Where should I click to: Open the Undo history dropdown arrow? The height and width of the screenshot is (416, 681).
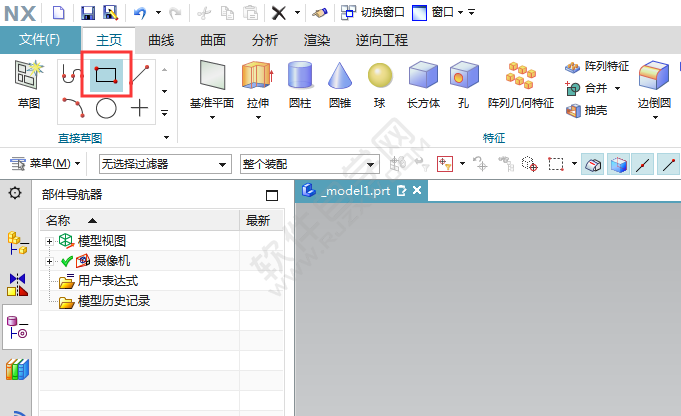pyautogui.click(x=159, y=13)
